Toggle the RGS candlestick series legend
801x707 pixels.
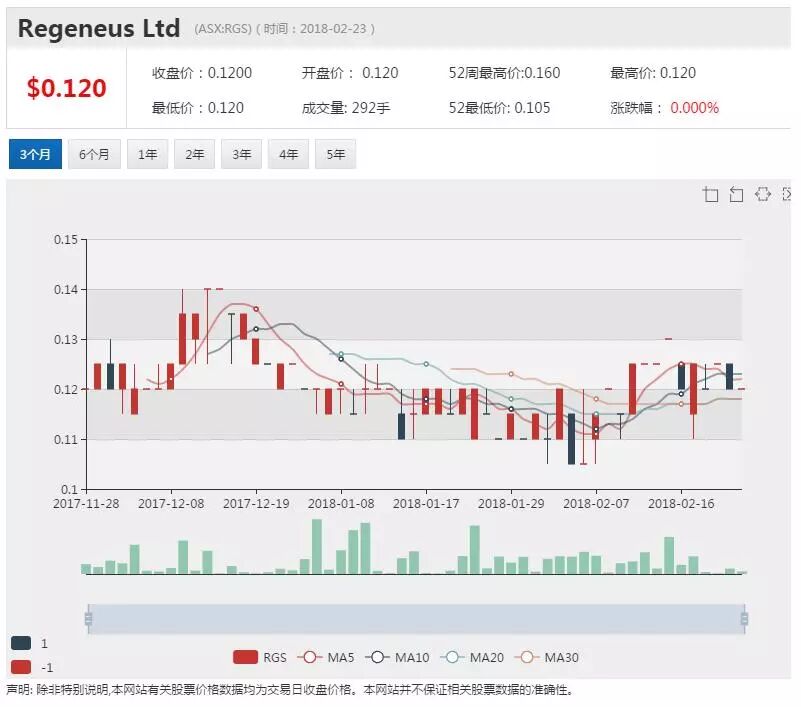(x=260, y=657)
